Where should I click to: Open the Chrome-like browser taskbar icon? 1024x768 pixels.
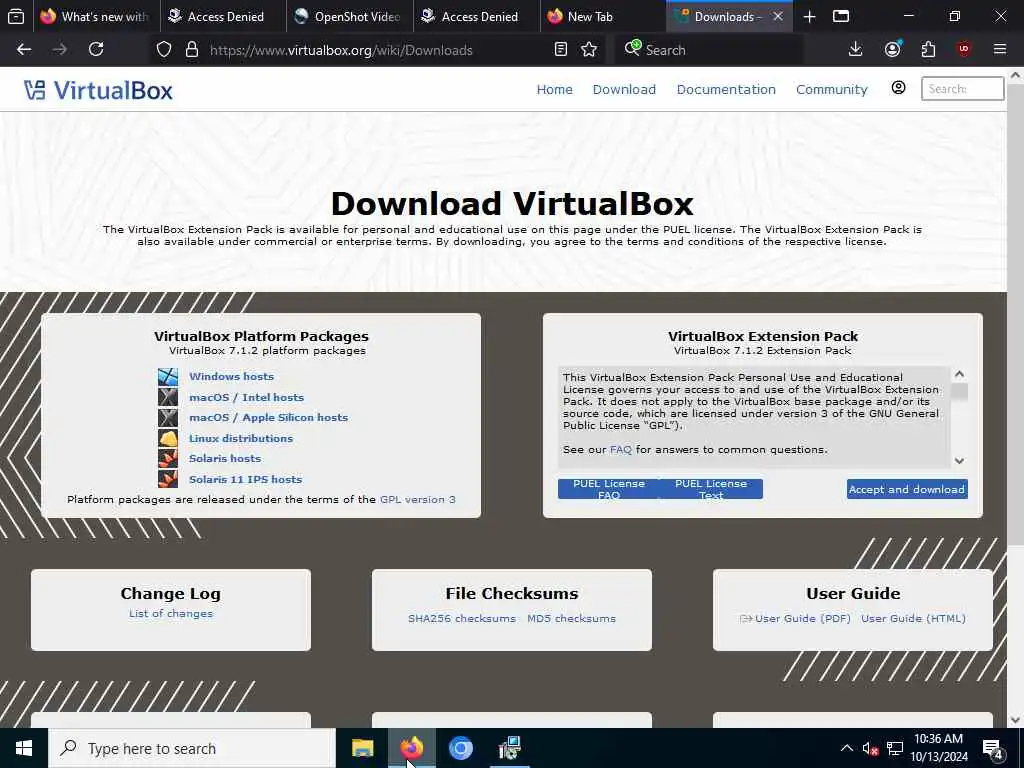[460, 748]
